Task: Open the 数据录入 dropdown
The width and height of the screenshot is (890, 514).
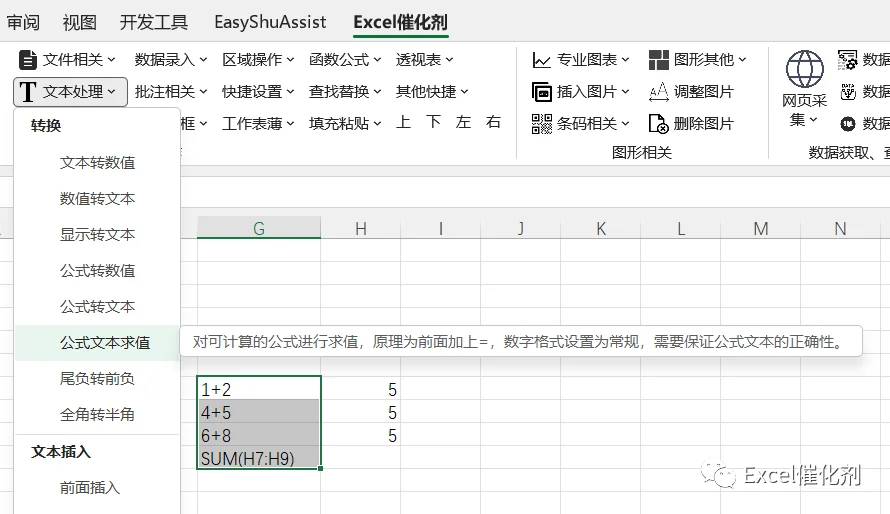Action: 170,60
